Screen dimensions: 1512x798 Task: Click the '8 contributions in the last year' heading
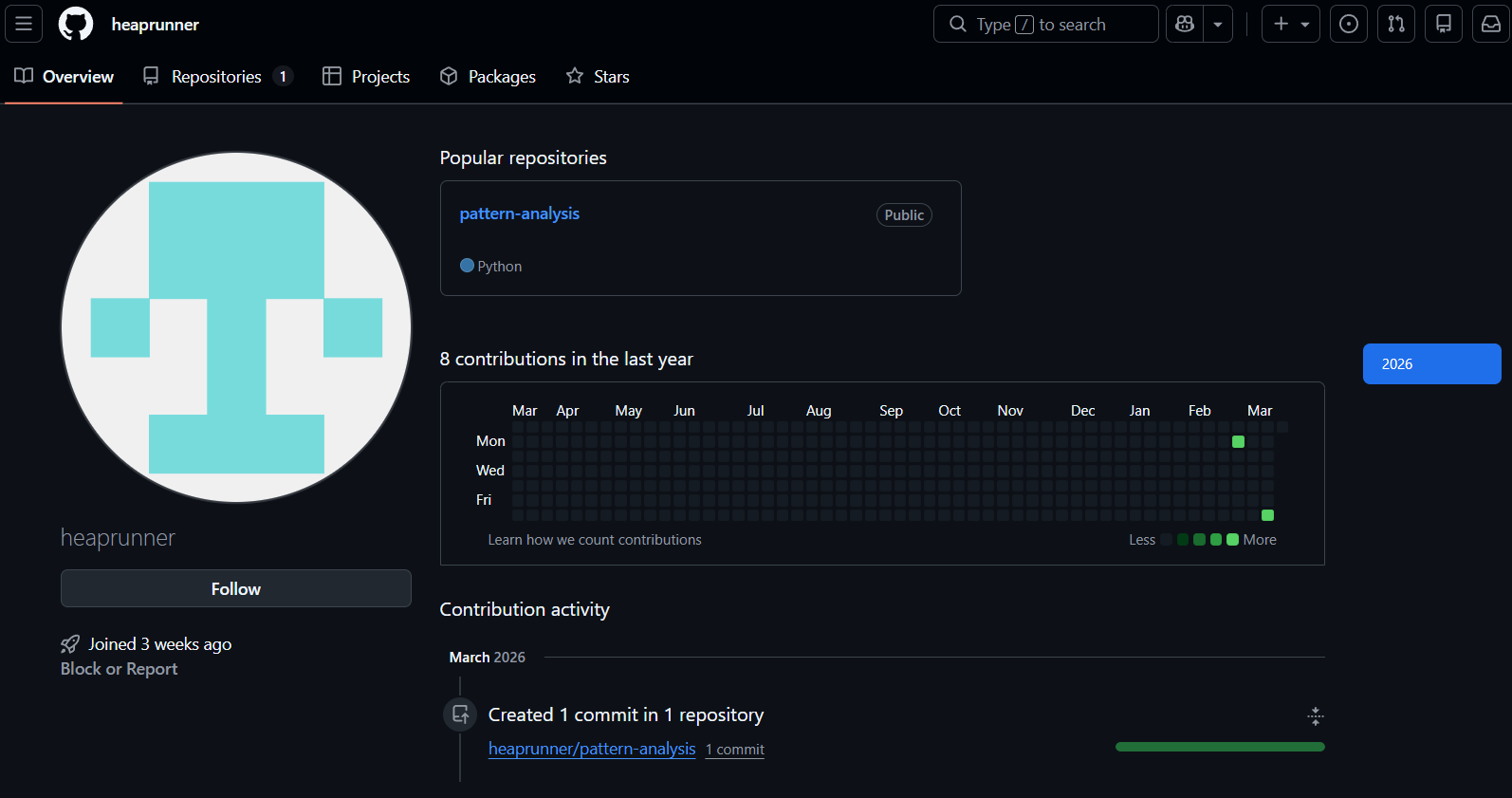click(x=566, y=359)
